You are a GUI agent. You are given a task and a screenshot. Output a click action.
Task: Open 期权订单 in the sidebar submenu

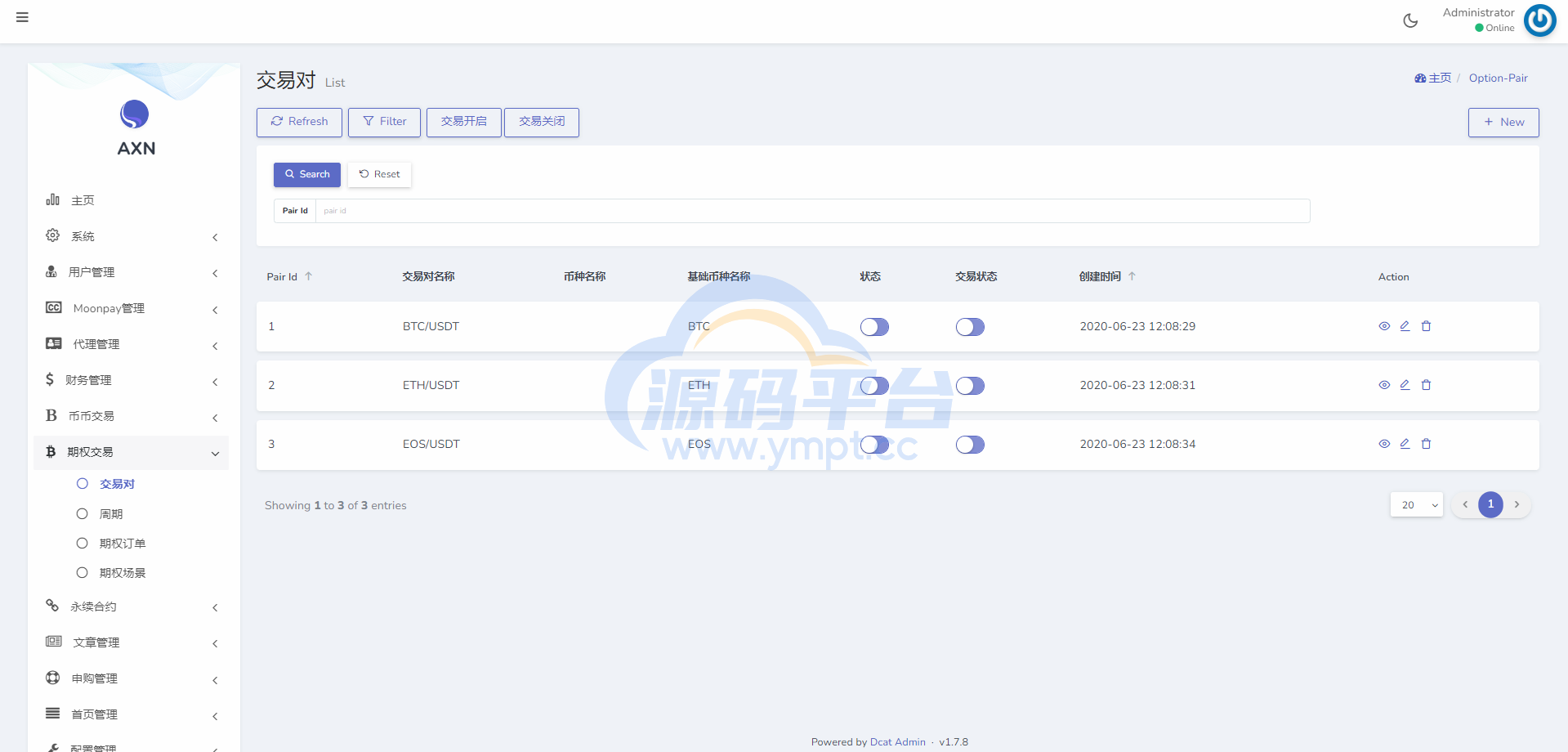(123, 544)
